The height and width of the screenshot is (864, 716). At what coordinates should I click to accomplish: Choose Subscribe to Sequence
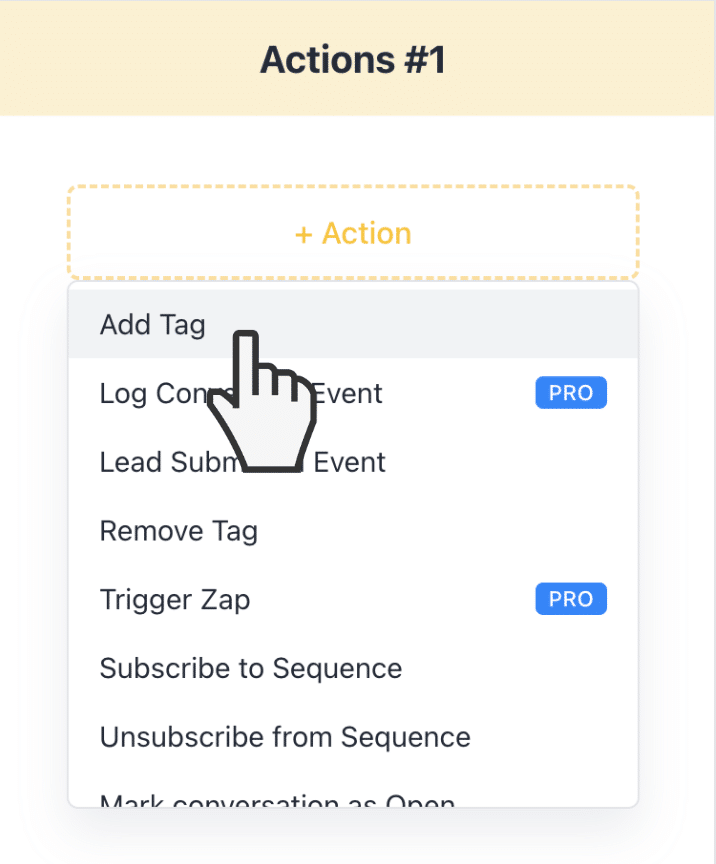[x=353, y=668]
